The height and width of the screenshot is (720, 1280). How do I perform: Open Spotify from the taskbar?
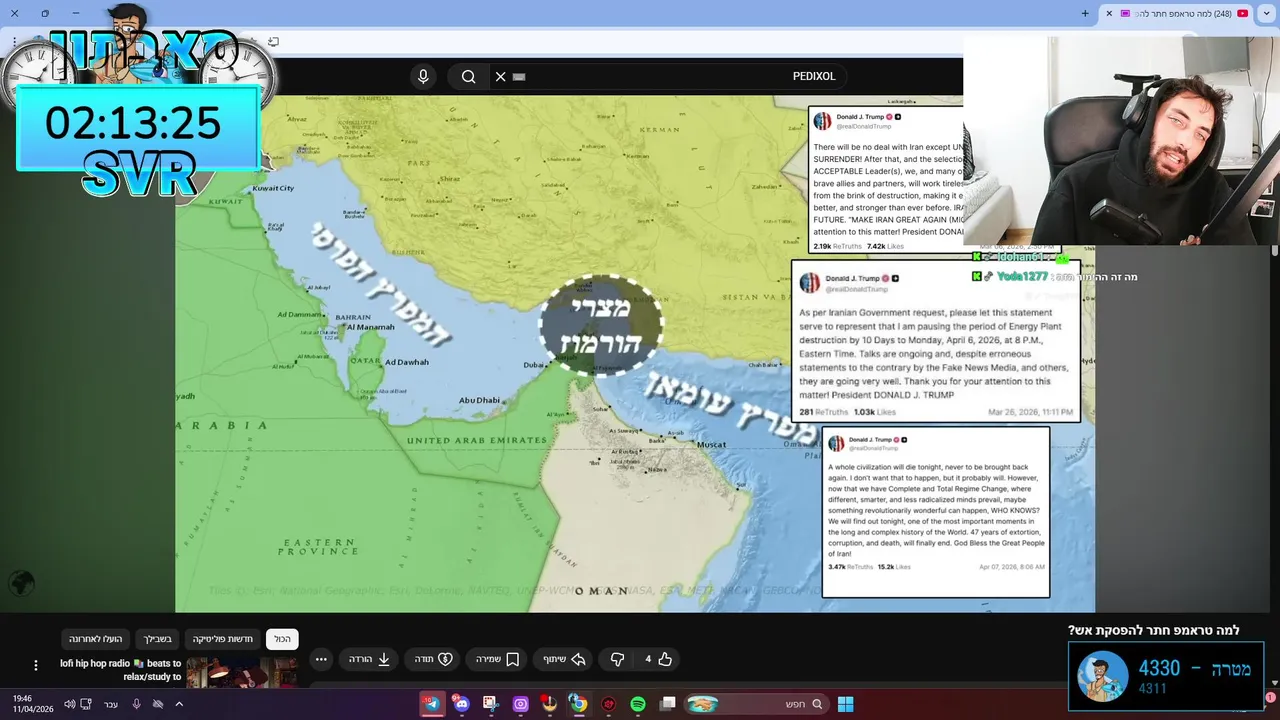pyautogui.click(x=638, y=704)
